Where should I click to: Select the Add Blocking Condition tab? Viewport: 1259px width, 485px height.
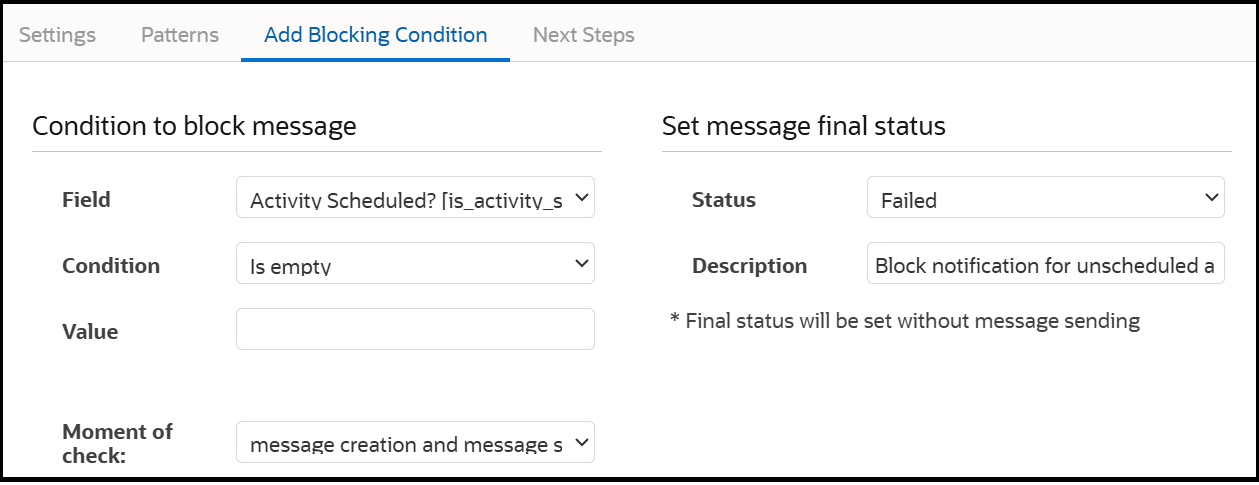click(x=375, y=35)
